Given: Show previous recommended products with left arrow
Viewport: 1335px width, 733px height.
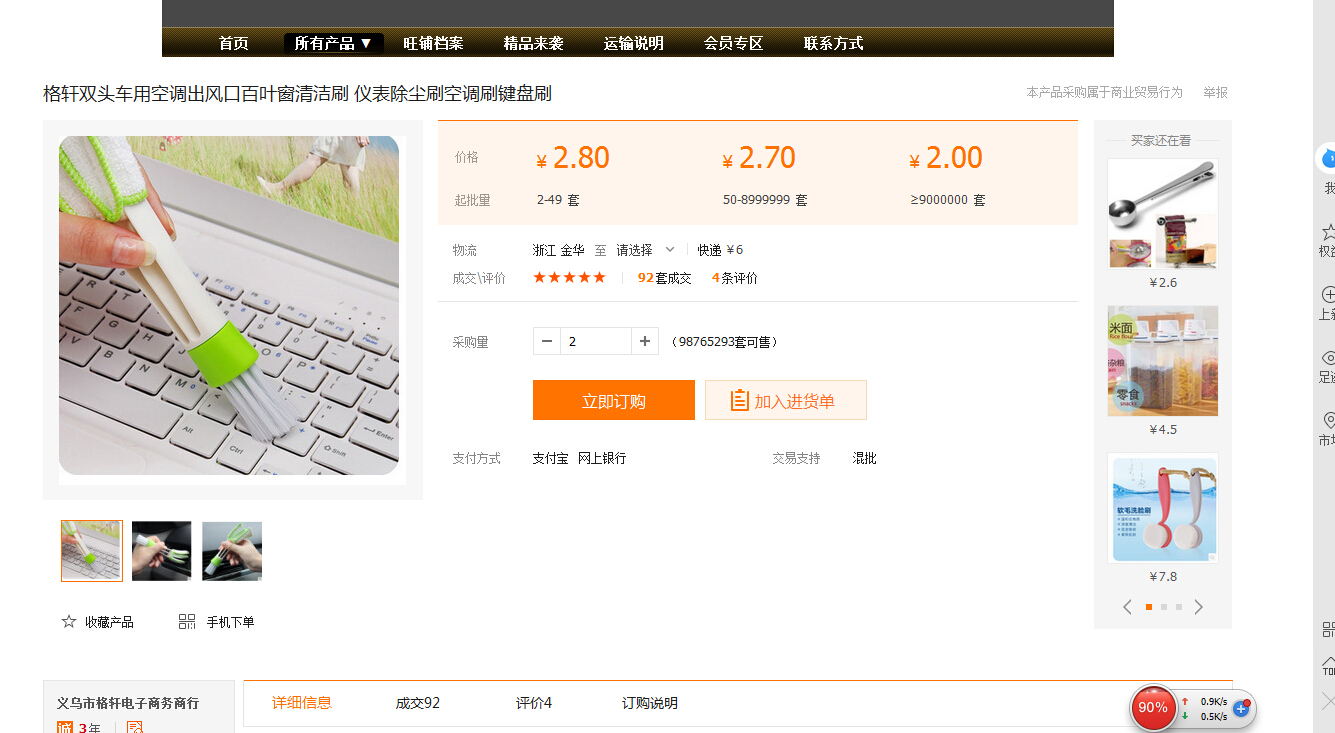Looking at the screenshot, I should click(x=1127, y=607).
